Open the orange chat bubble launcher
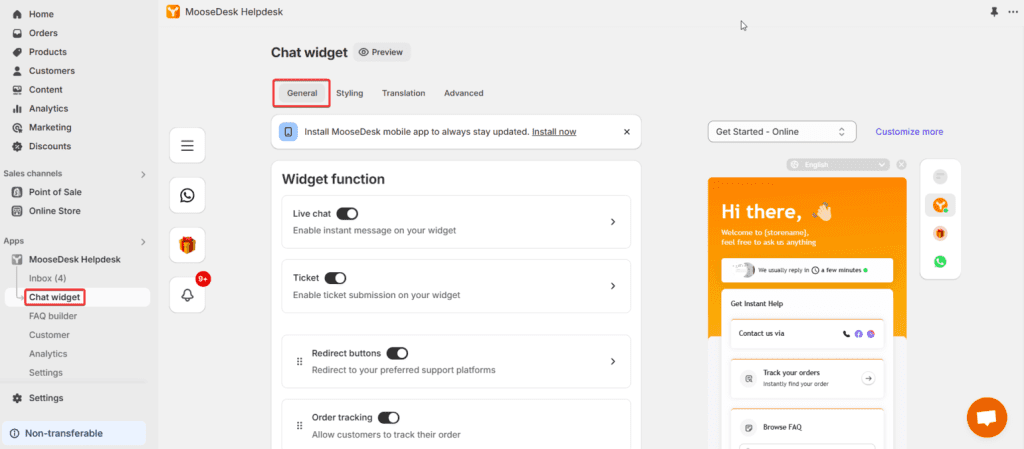 click(x=987, y=418)
